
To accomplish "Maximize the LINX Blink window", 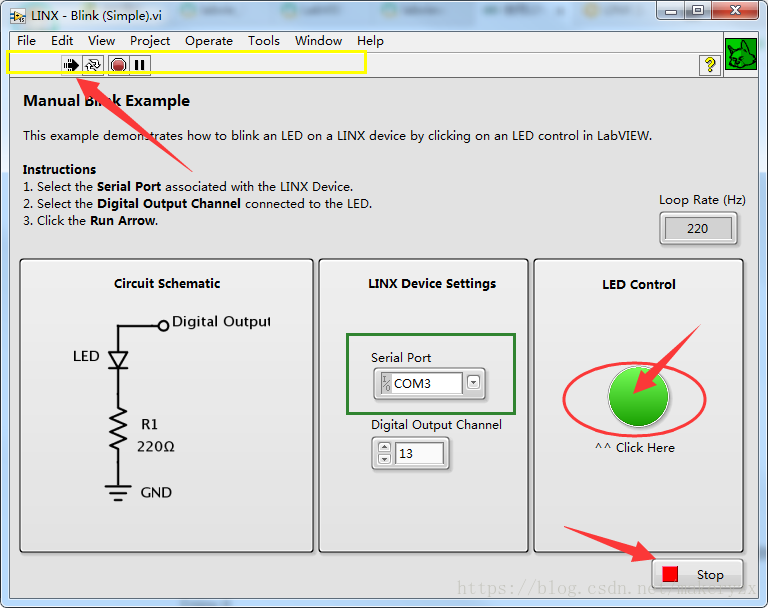I will point(697,11).
